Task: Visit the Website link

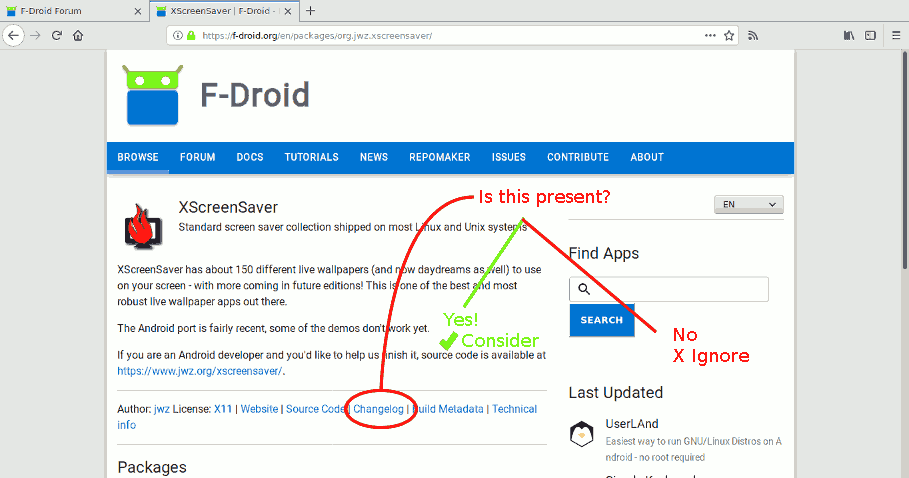Action: pyautogui.click(x=259, y=409)
